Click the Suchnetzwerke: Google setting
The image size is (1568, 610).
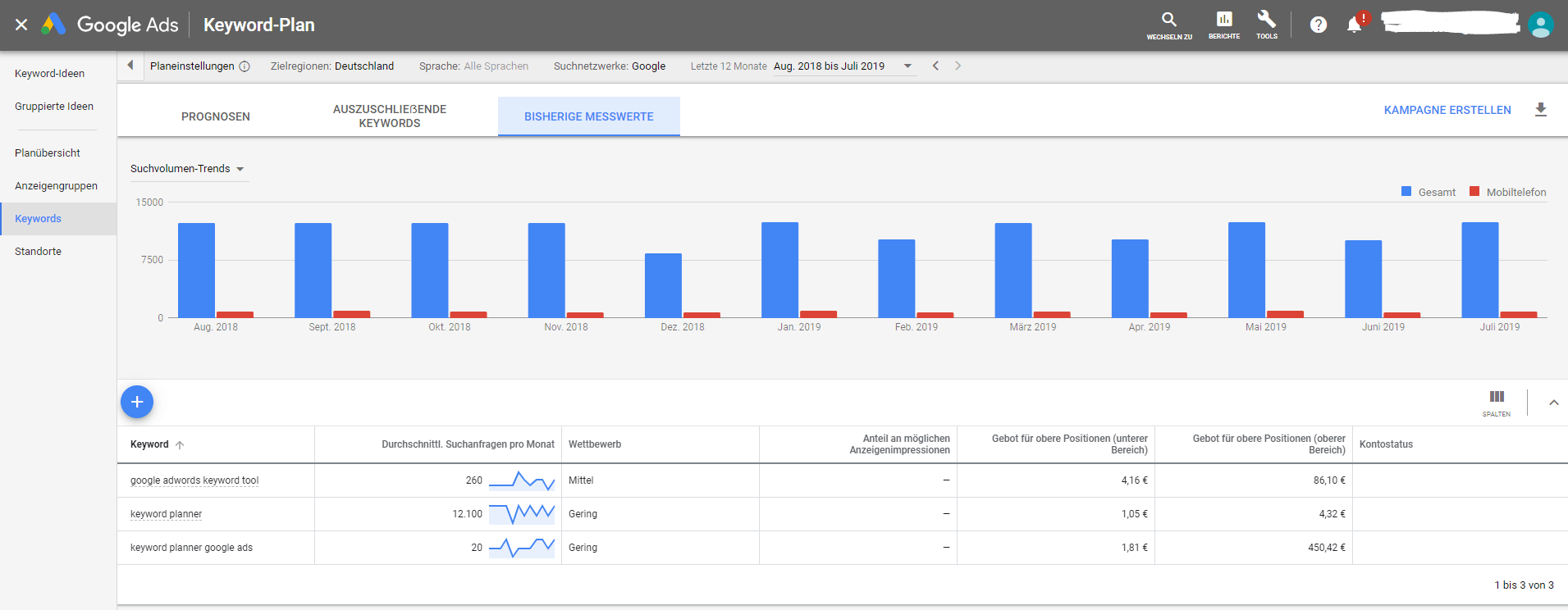coord(610,66)
